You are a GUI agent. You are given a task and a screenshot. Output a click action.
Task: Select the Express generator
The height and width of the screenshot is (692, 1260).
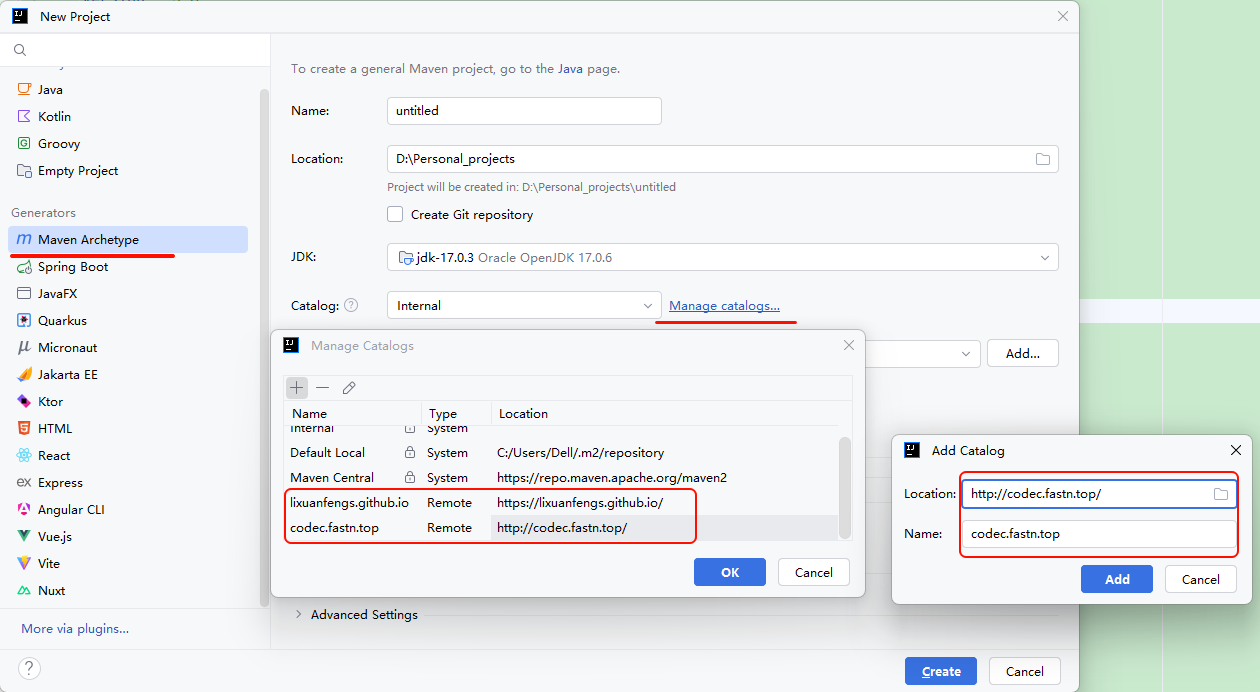coord(128,482)
